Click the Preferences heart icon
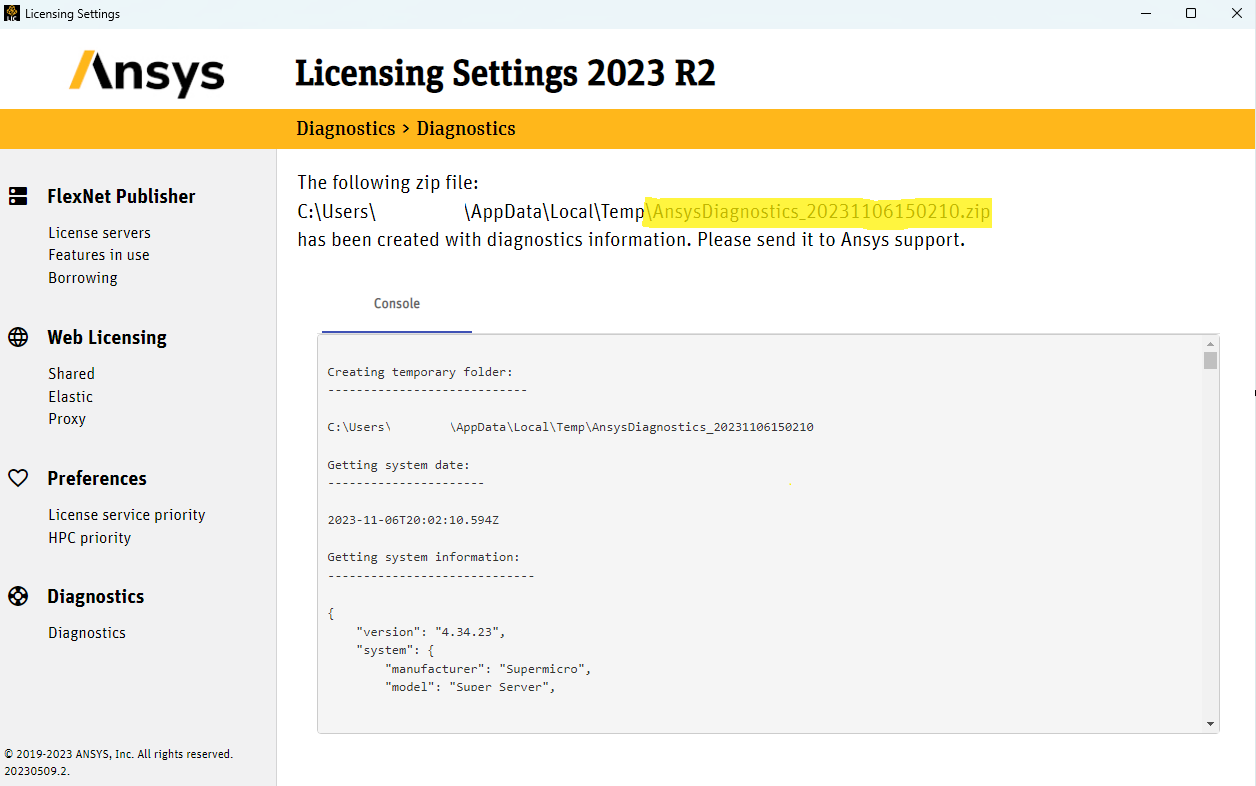This screenshot has height=786, width=1256. pyautogui.click(x=18, y=478)
